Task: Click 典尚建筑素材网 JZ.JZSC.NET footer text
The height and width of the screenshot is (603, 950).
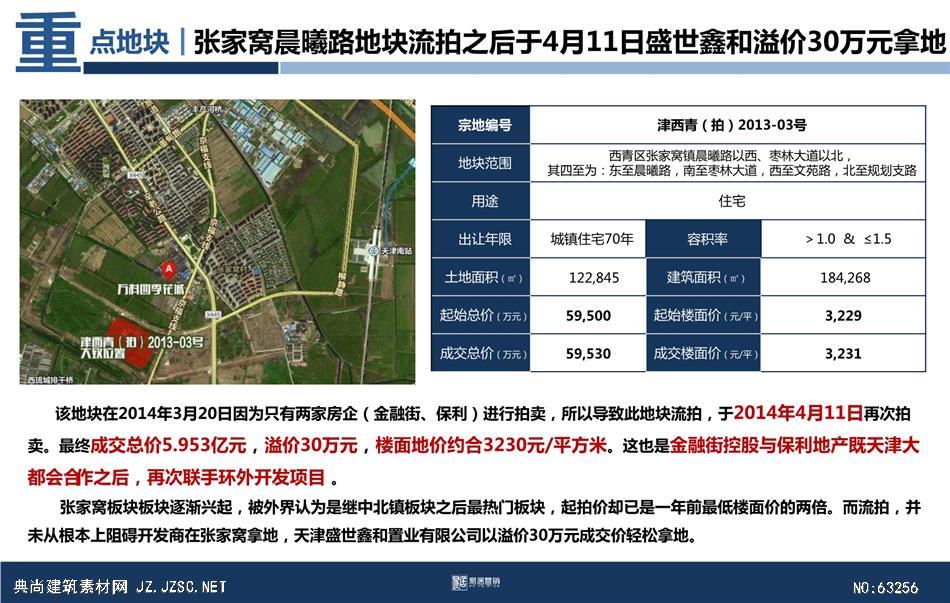Action: 120,587
